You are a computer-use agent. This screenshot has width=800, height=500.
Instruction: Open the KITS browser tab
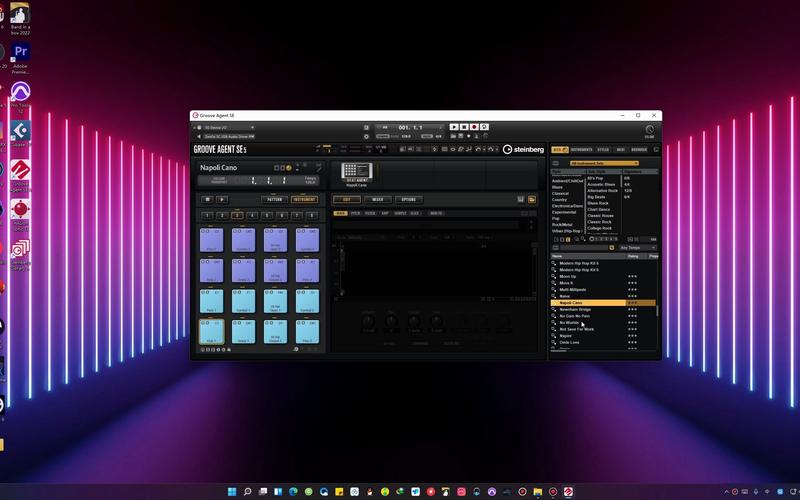click(560, 149)
